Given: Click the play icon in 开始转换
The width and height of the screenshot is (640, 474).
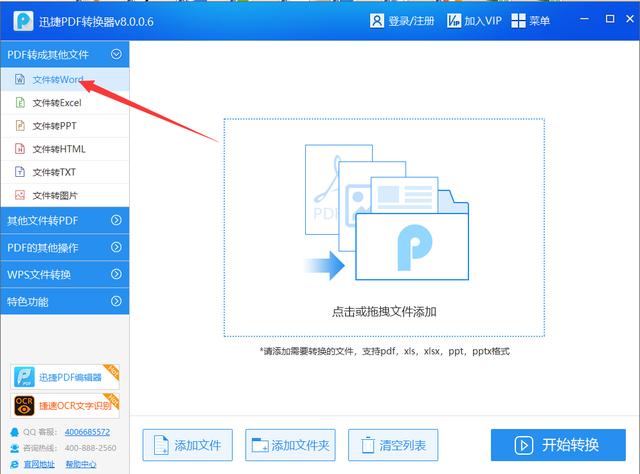Looking at the screenshot, I should coord(524,445).
